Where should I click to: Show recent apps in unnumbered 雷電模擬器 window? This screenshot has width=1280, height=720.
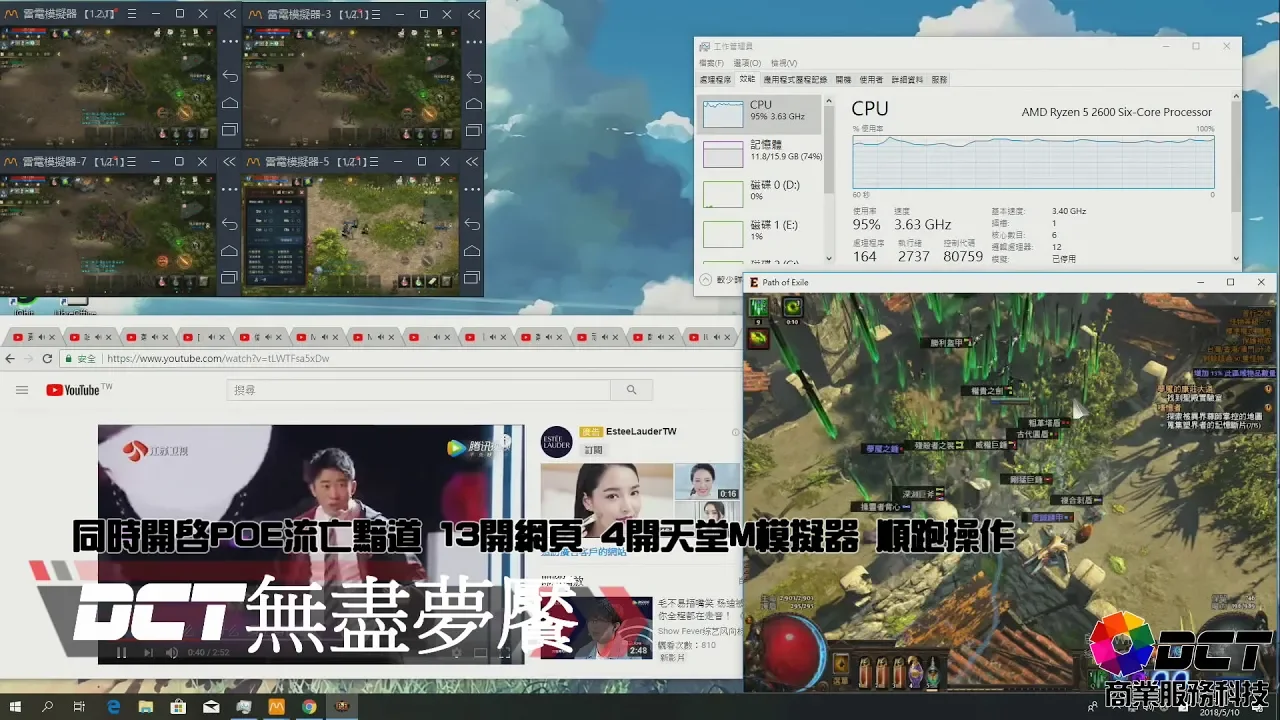click(x=230, y=129)
